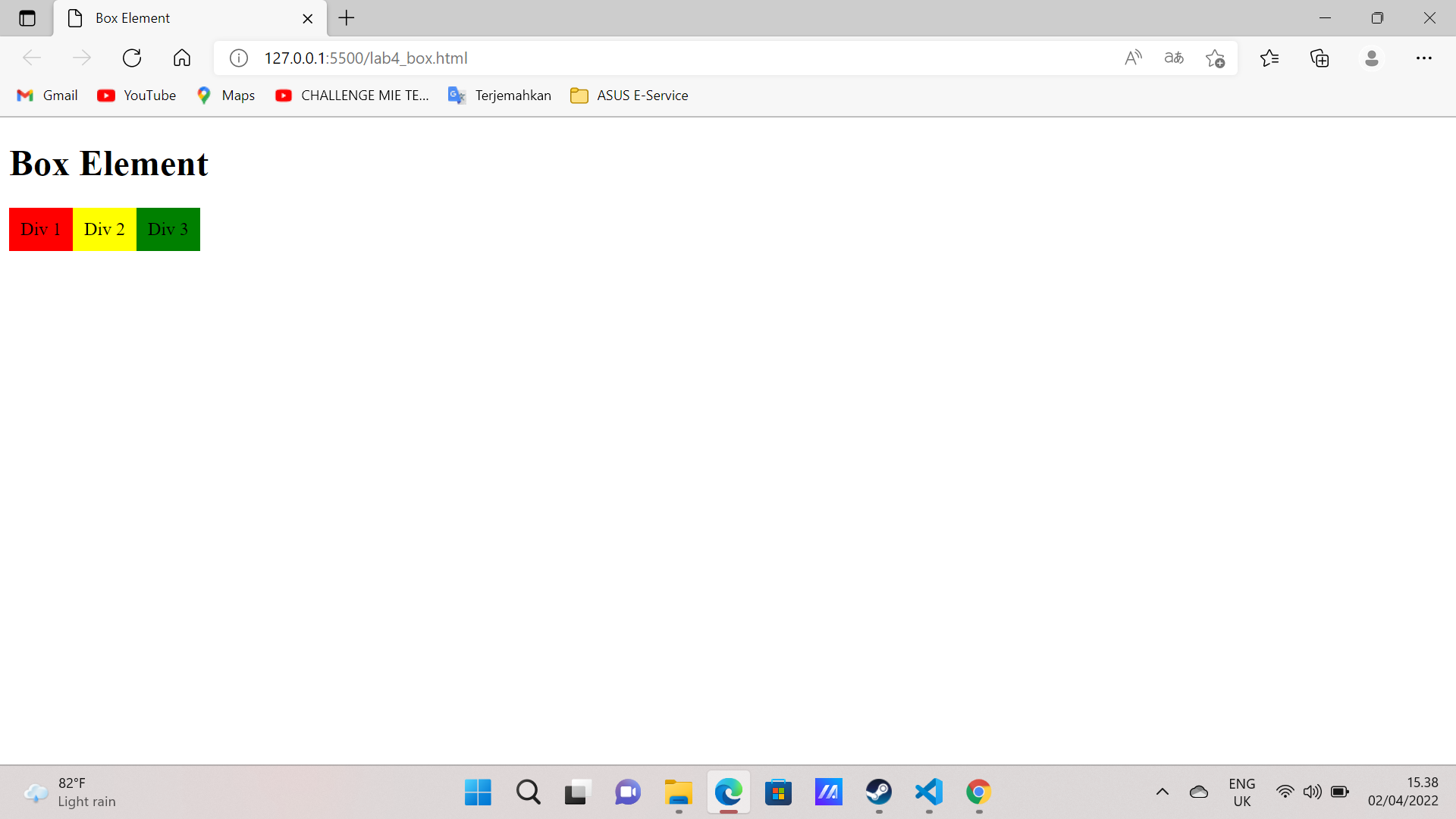Open the ASUS E-Service bookmarks folder

[629, 96]
